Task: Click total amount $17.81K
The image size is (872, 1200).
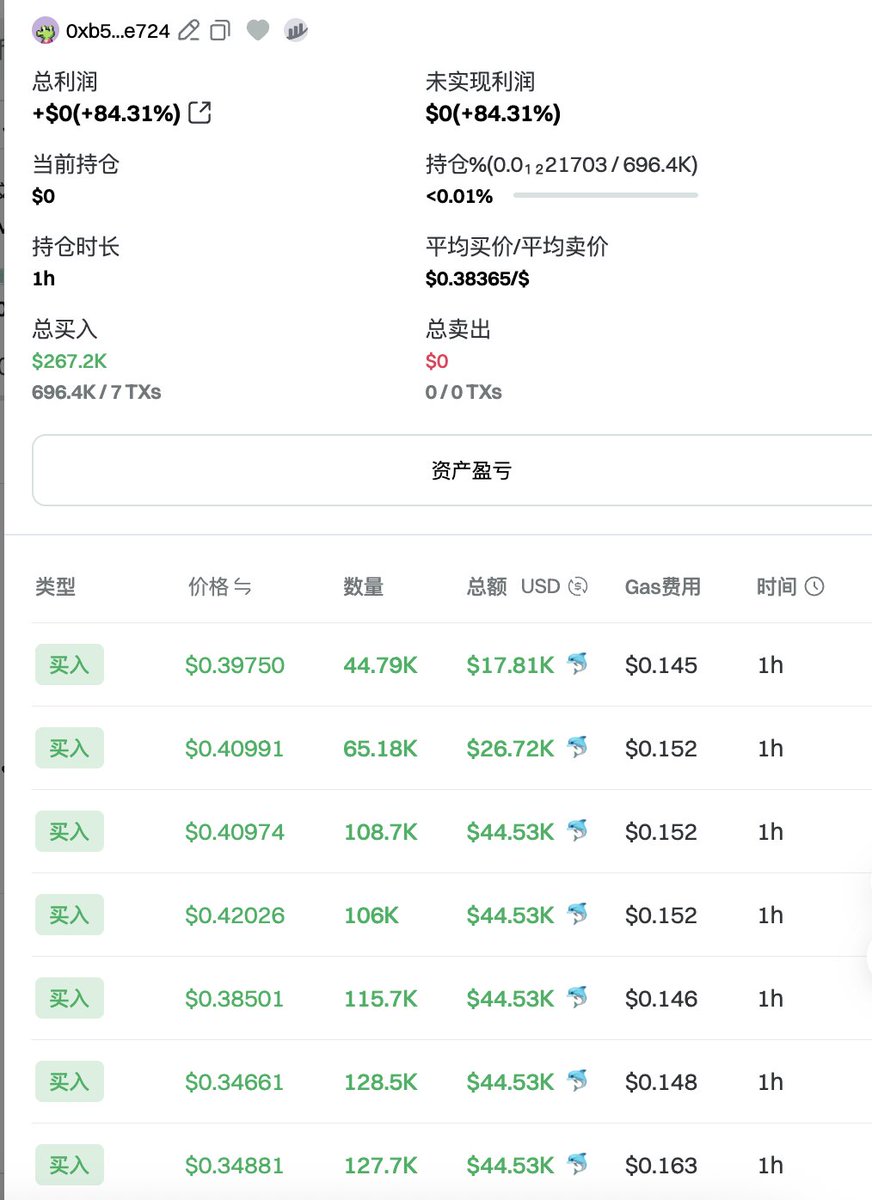Action: click(510, 665)
